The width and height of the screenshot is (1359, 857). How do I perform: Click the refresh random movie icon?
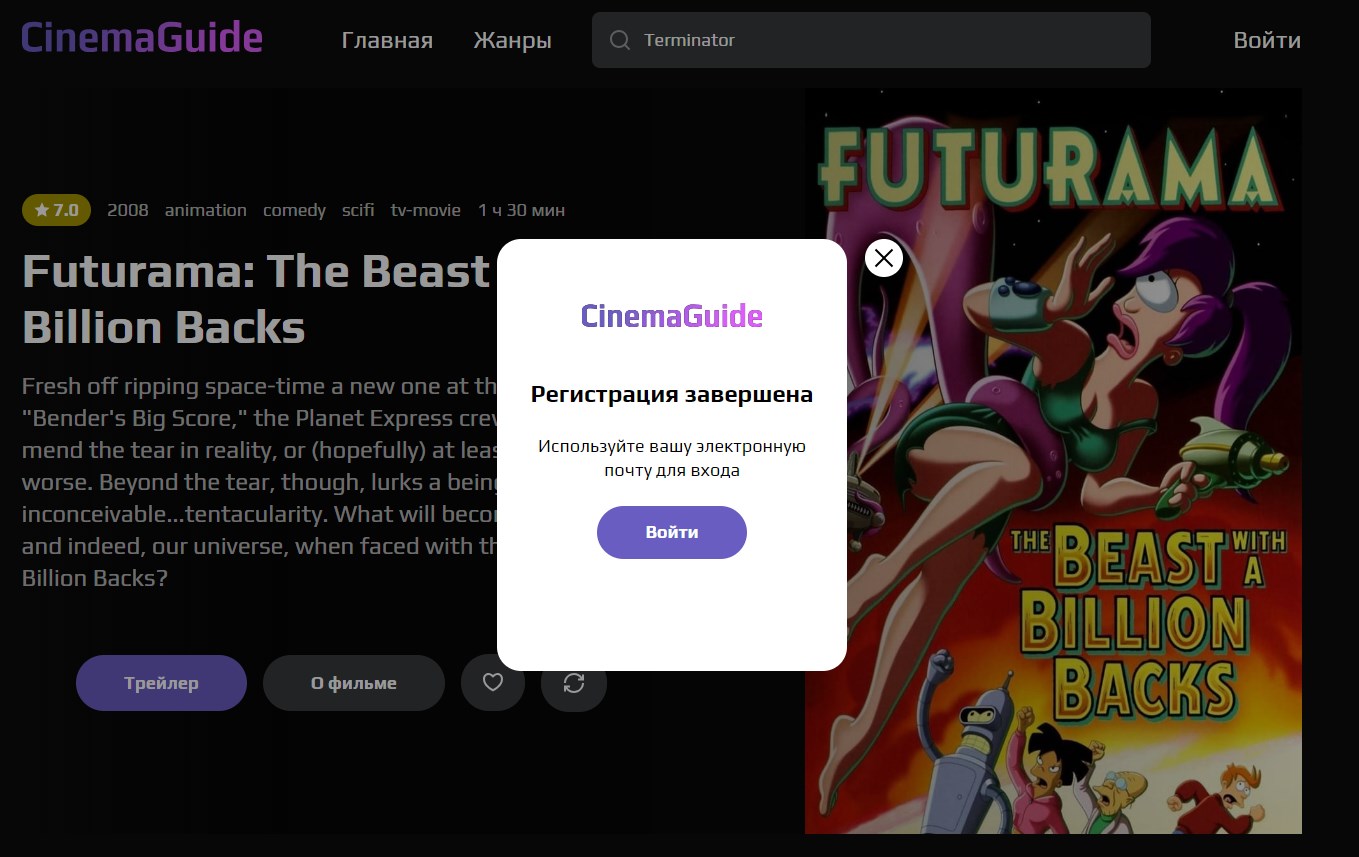tap(574, 683)
